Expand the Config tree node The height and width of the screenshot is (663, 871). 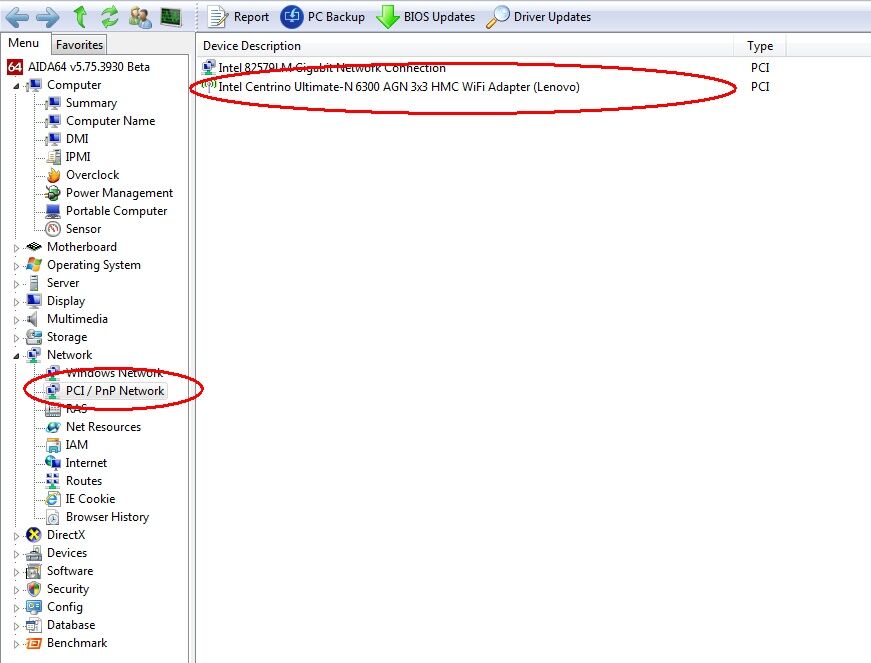[x=16, y=608]
